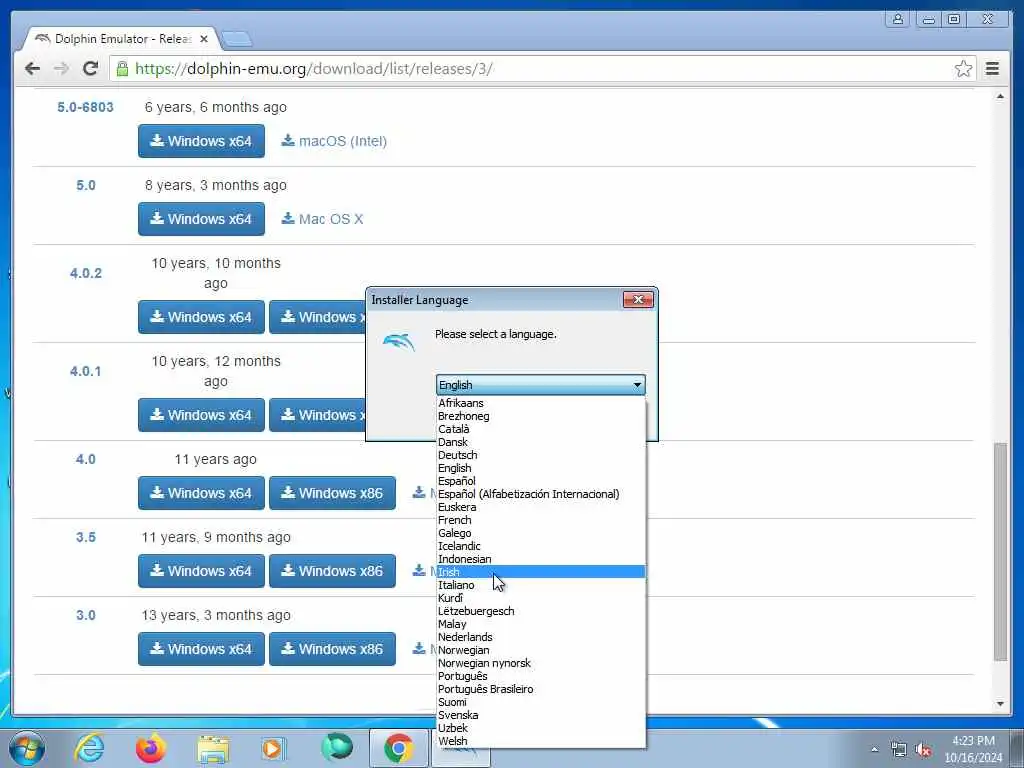Download Mac OS X build for 5.0
The image size is (1024, 768).
pyautogui.click(x=322, y=219)
